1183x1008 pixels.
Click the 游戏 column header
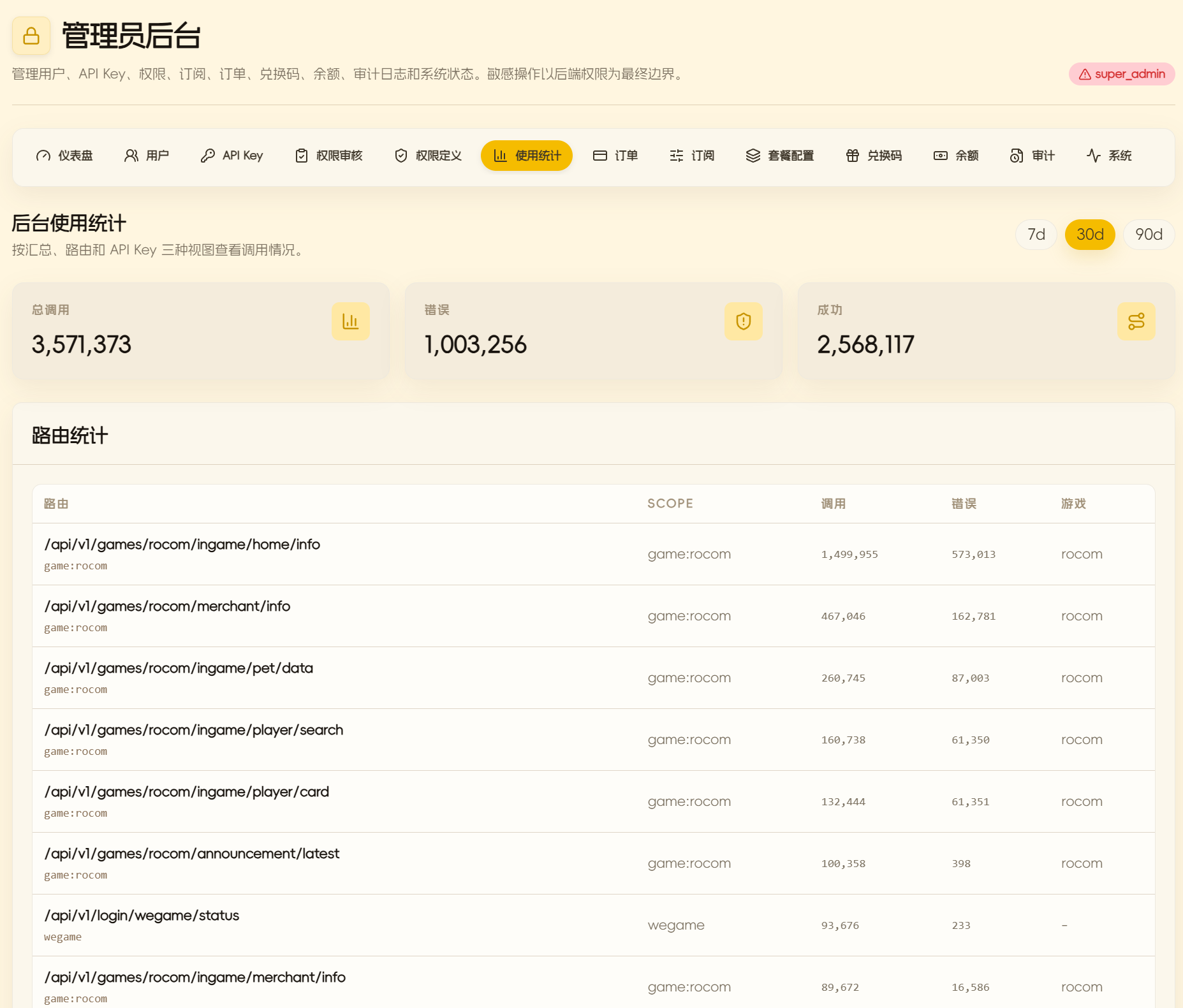point(1074,504)
